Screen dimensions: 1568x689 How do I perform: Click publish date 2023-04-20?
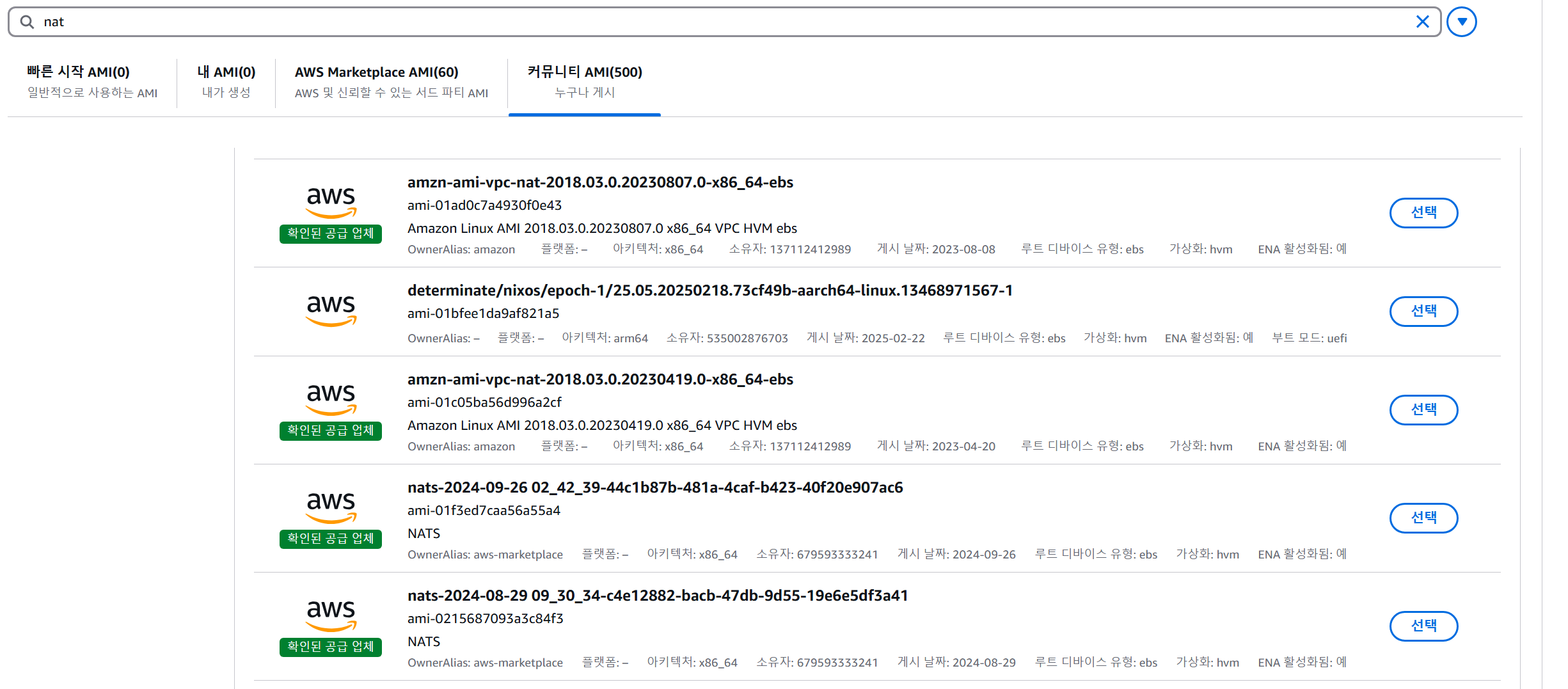pos(936,447)
